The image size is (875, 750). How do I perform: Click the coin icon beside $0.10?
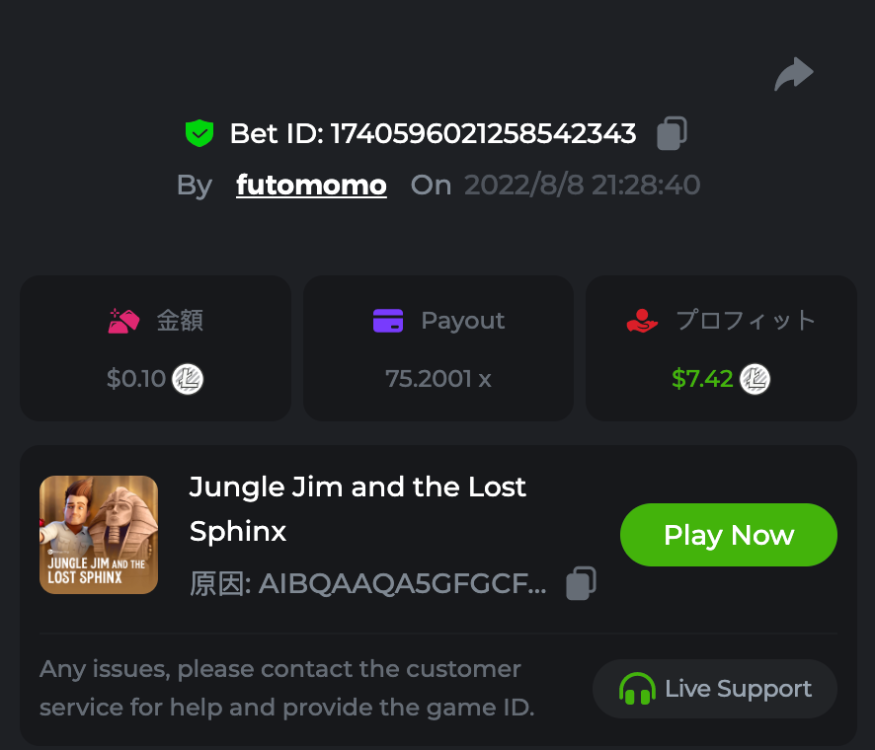(187, 379)
